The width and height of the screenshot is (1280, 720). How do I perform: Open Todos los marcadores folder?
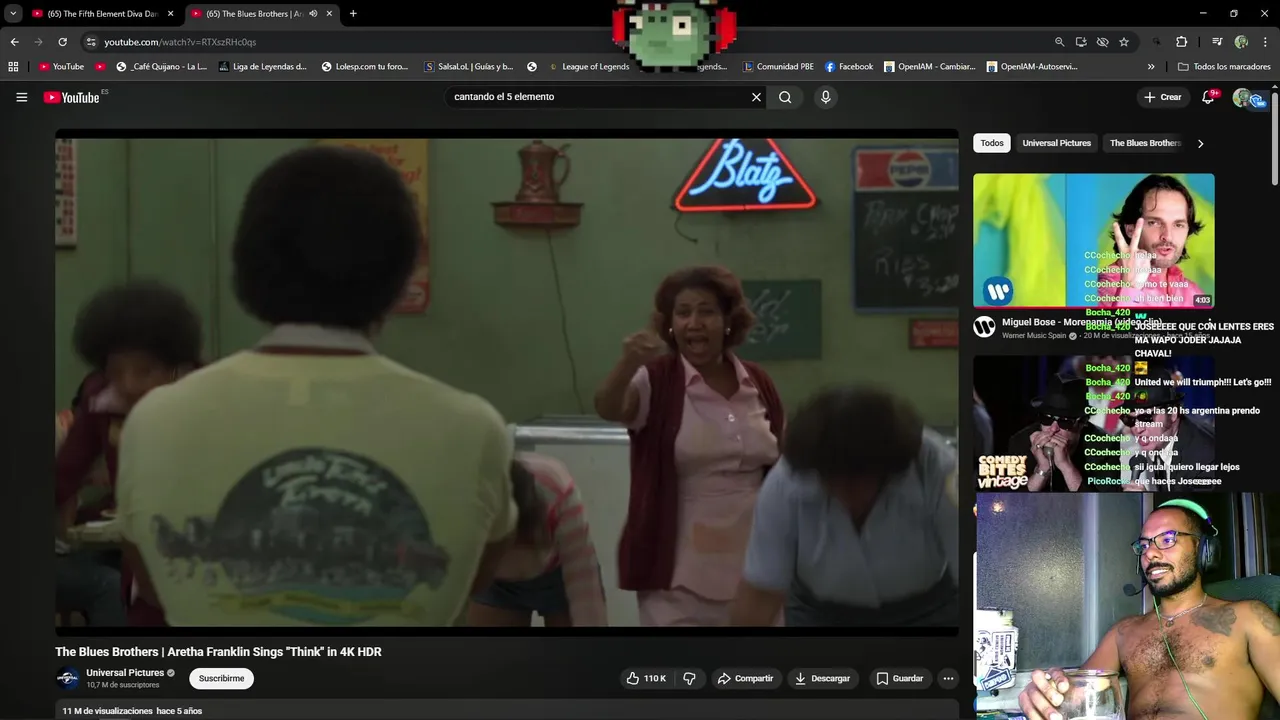coord(1224,67)
